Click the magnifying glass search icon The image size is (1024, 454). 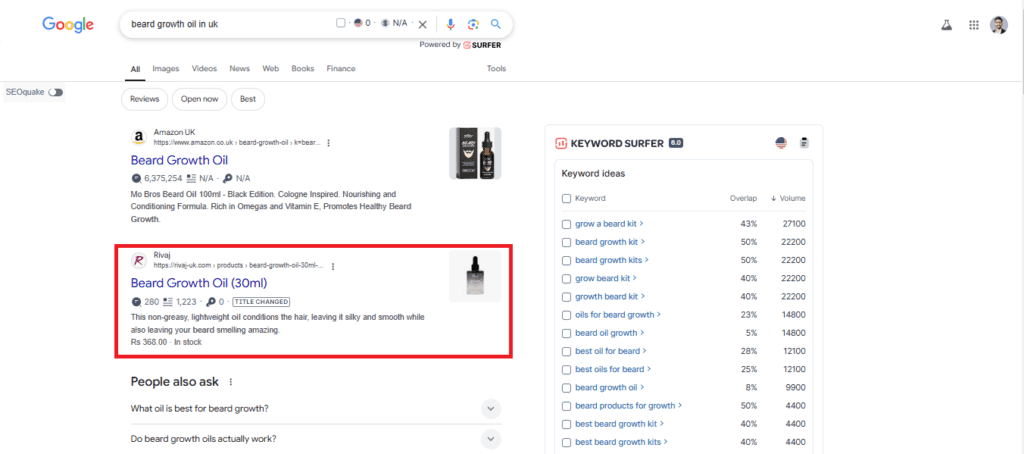tap(495, 24)
